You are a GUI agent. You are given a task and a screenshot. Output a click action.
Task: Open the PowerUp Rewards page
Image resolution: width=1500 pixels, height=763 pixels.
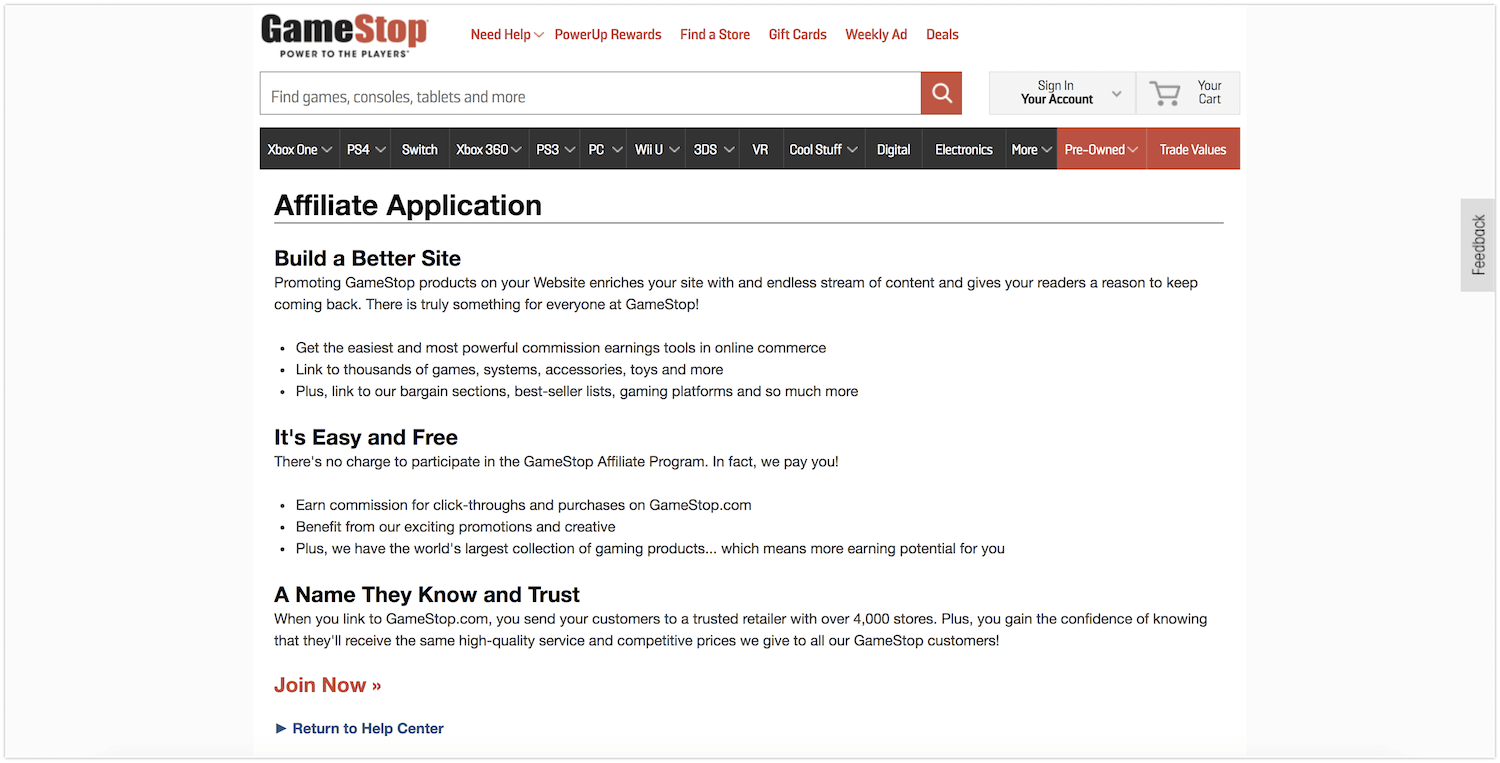pos(608,35)
